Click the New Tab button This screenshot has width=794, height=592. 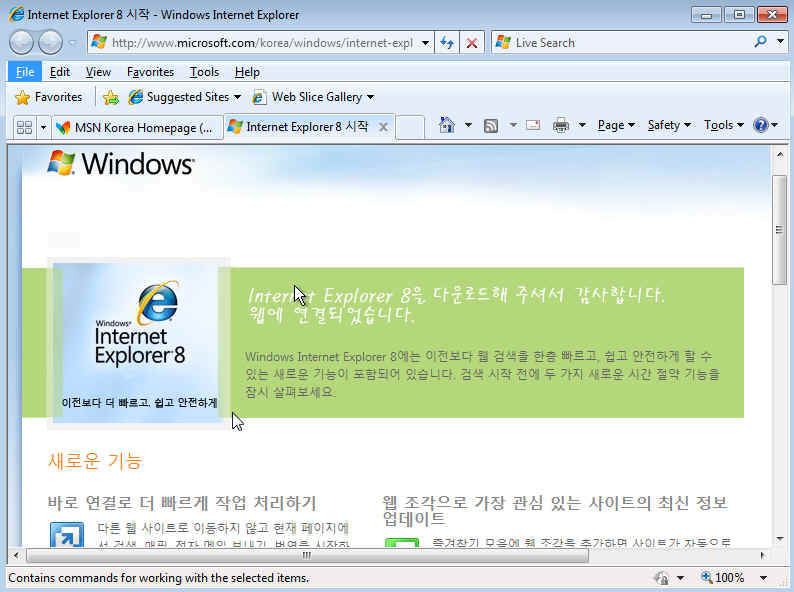click(x=410, y=127)
